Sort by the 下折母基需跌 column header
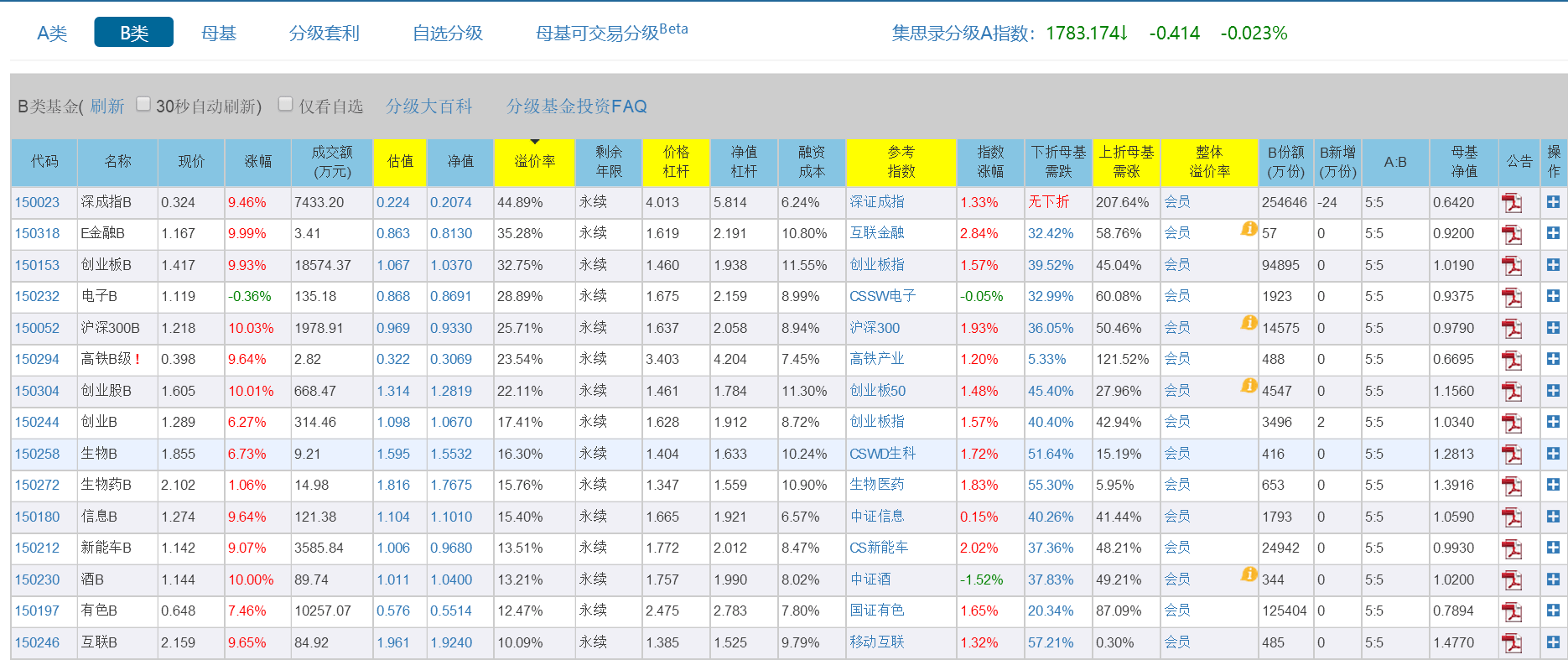Viewport: 1568px width, 660px height. coord(1058,162)
